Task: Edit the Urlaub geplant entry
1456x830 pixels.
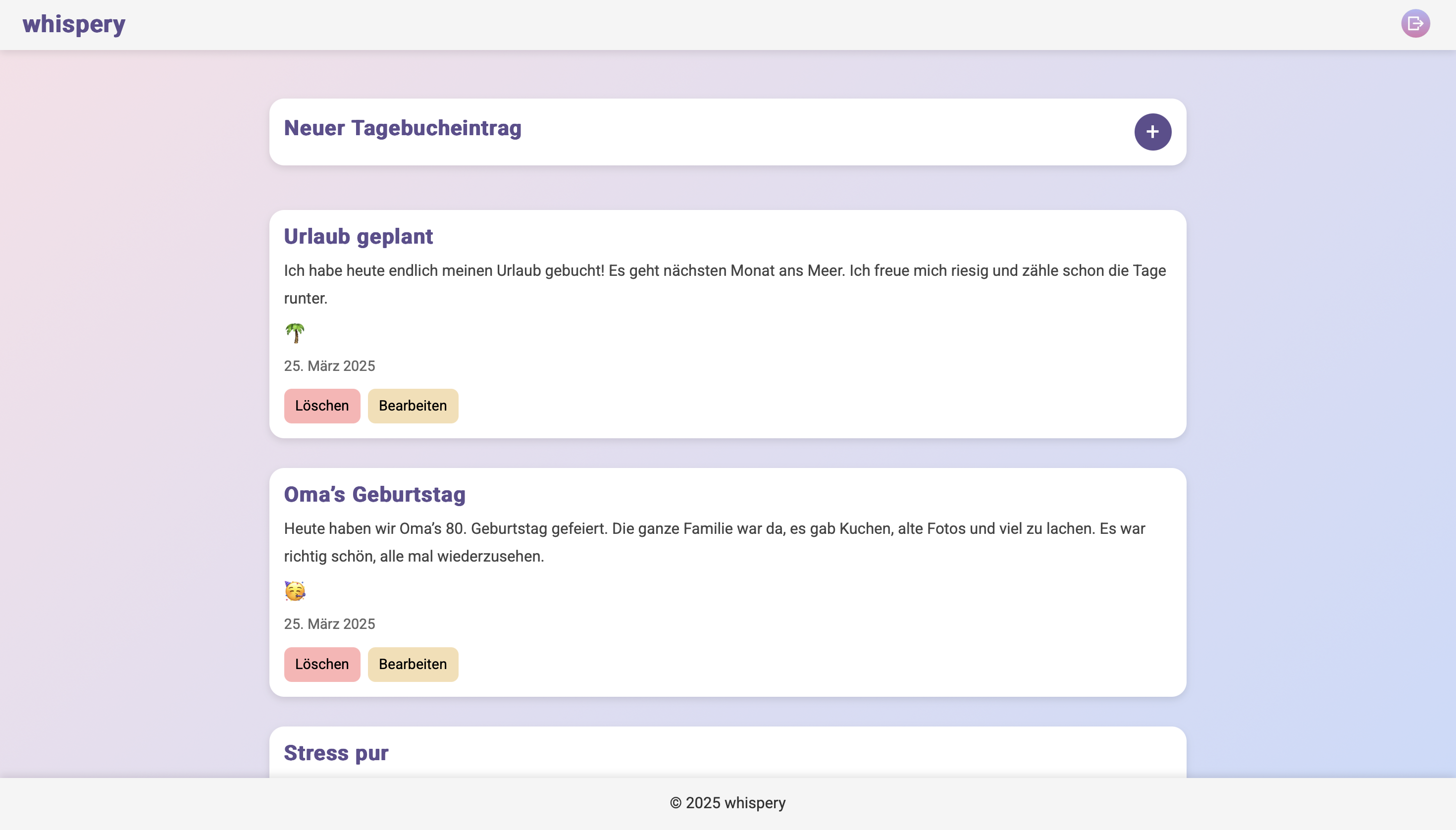Action: click(412, 406)
